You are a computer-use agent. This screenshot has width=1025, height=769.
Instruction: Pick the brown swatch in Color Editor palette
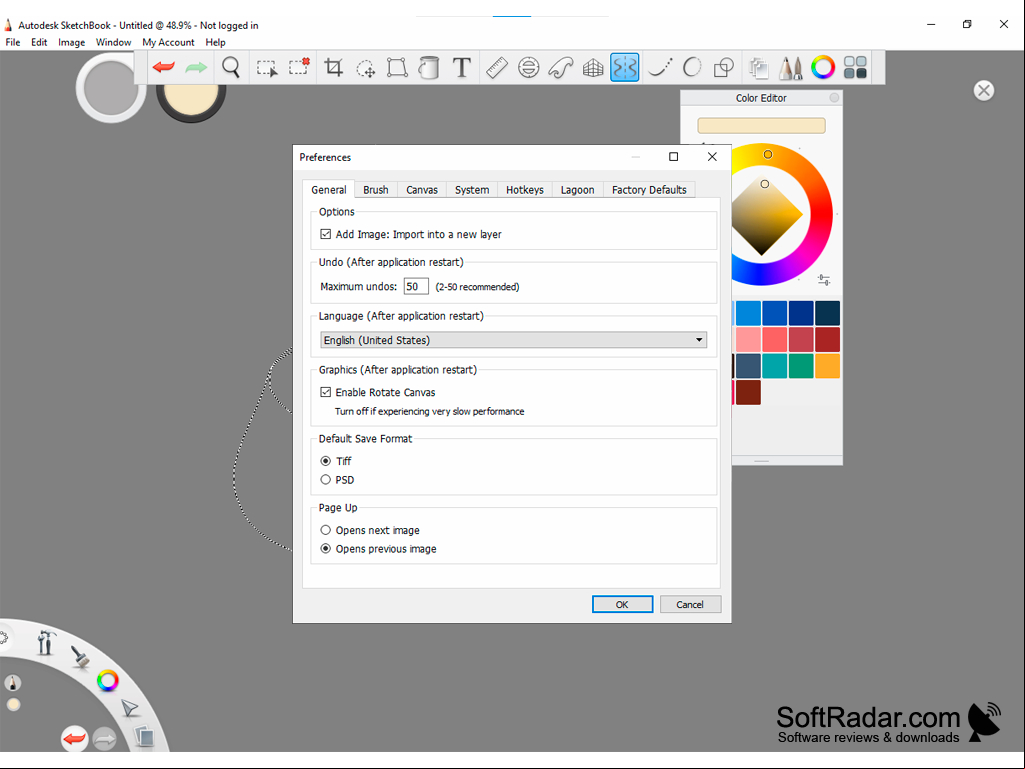(x=748, y=392)
